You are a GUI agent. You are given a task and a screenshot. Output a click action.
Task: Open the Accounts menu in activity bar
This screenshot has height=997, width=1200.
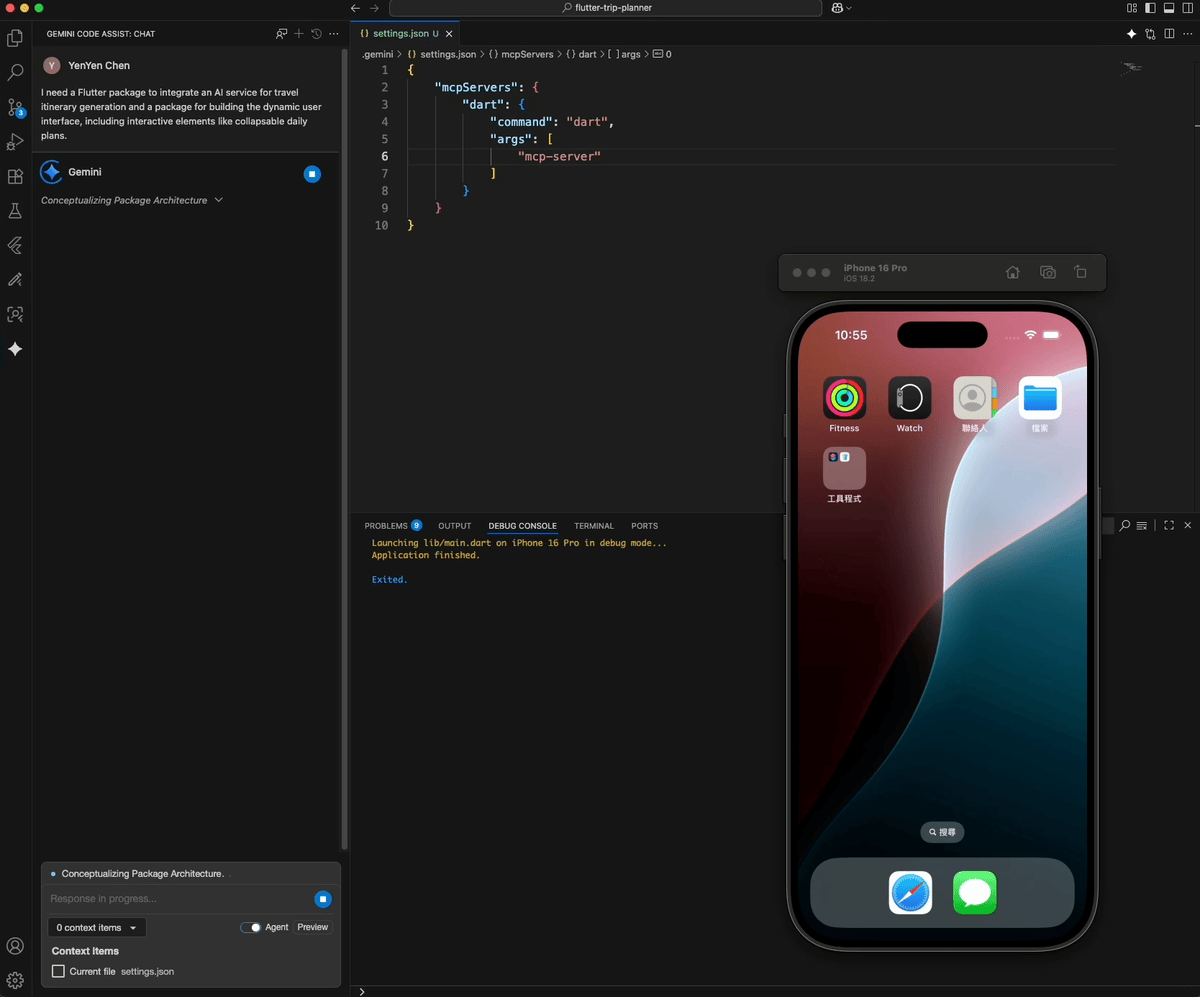click(15, 946)
